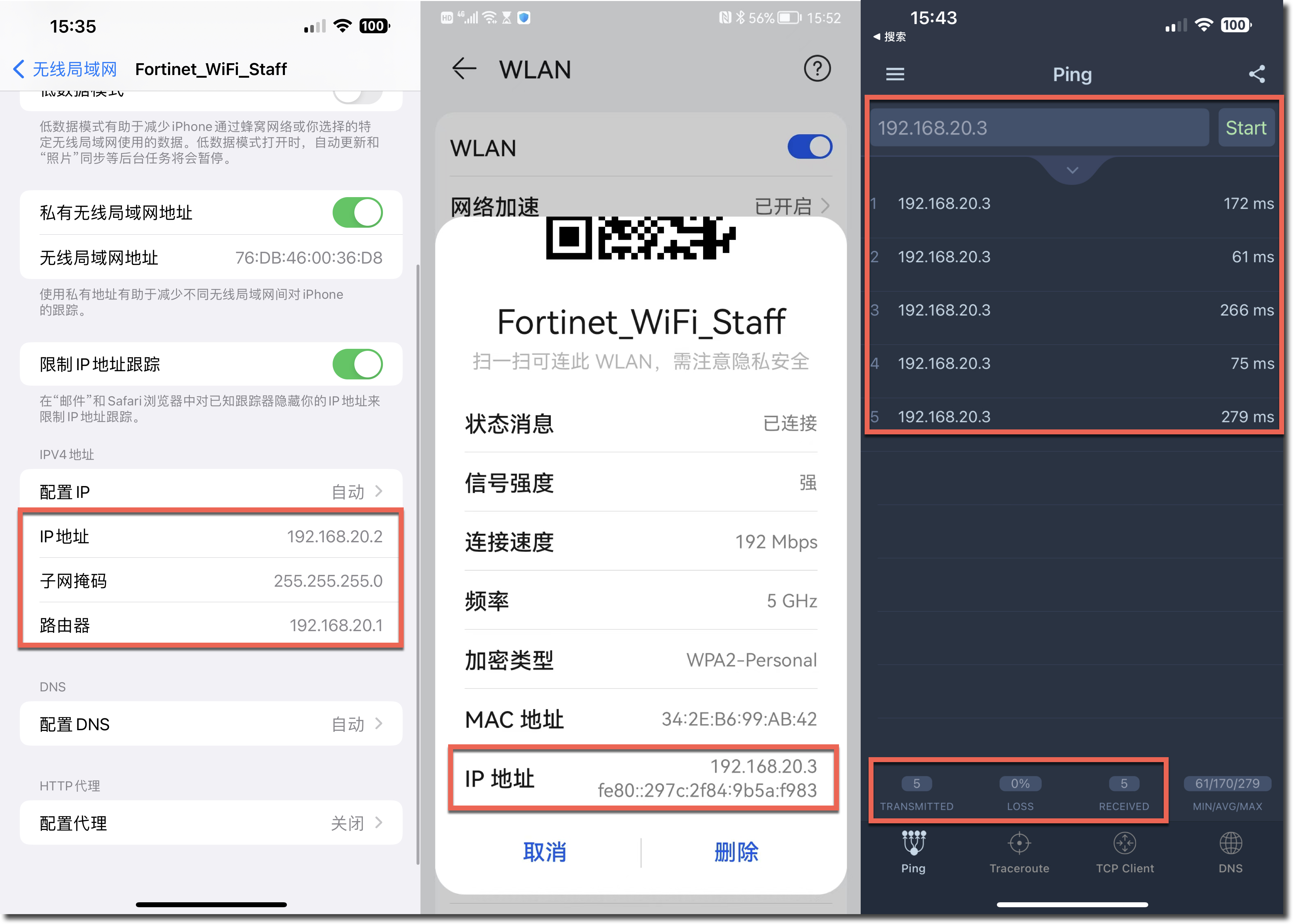Switch to the TCP Client tab
Viewport: 1293px width, 924px height.
pyautogui.click(x=1124, y=852)
